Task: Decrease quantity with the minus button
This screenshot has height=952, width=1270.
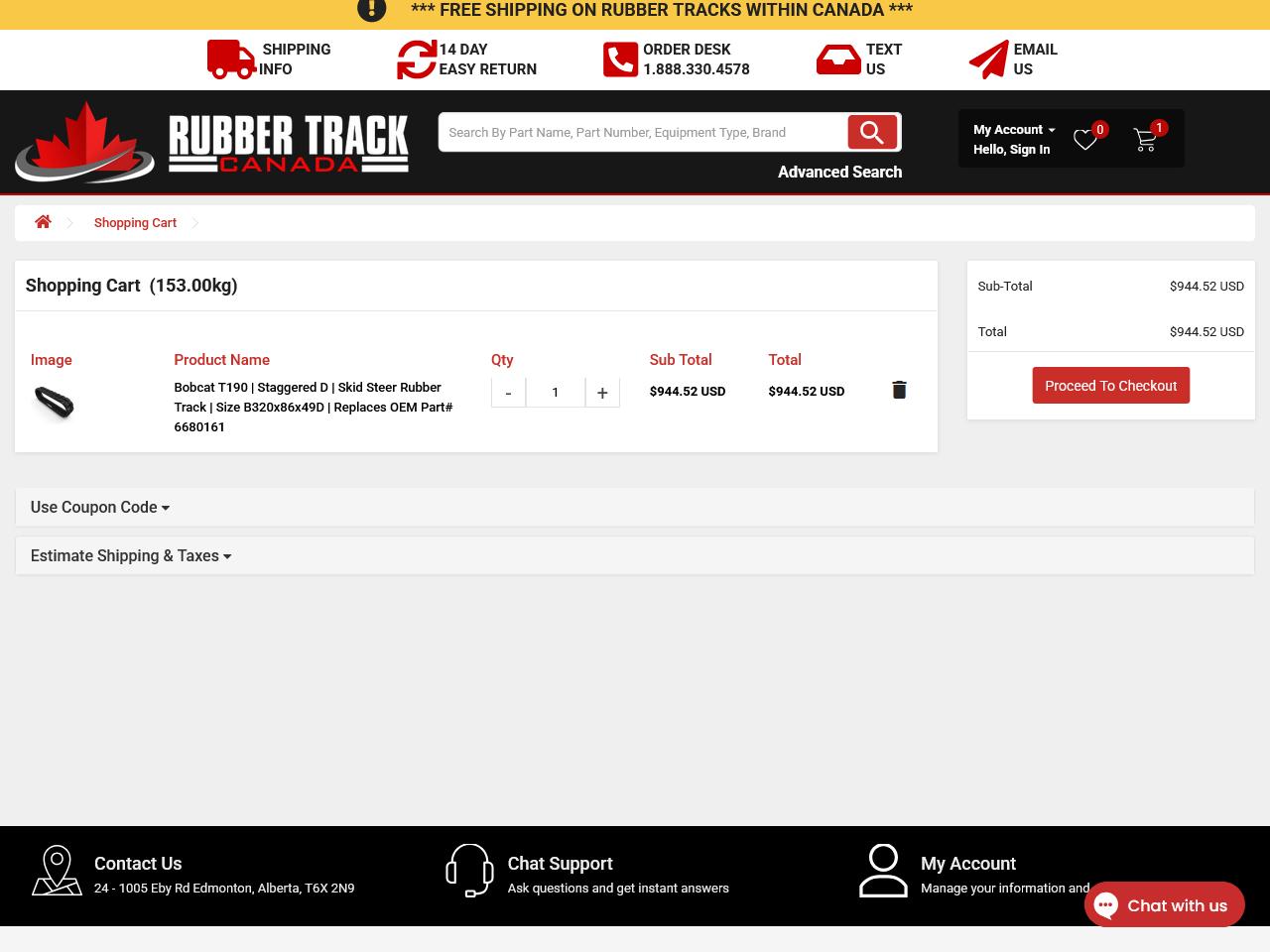Action: click(x=508, y=393)
